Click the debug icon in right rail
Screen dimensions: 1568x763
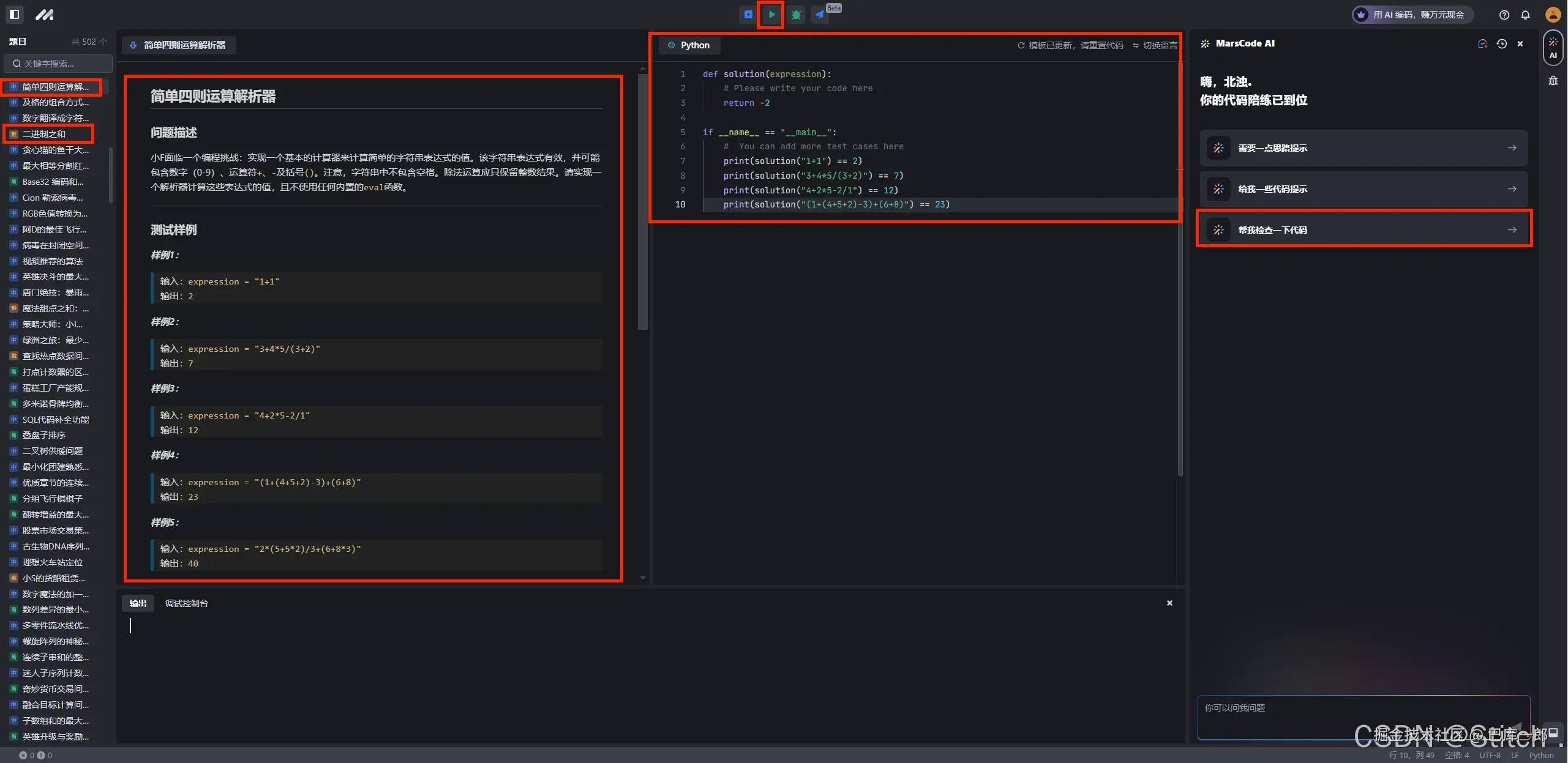pyautogui.click(x=1553, y=81)
